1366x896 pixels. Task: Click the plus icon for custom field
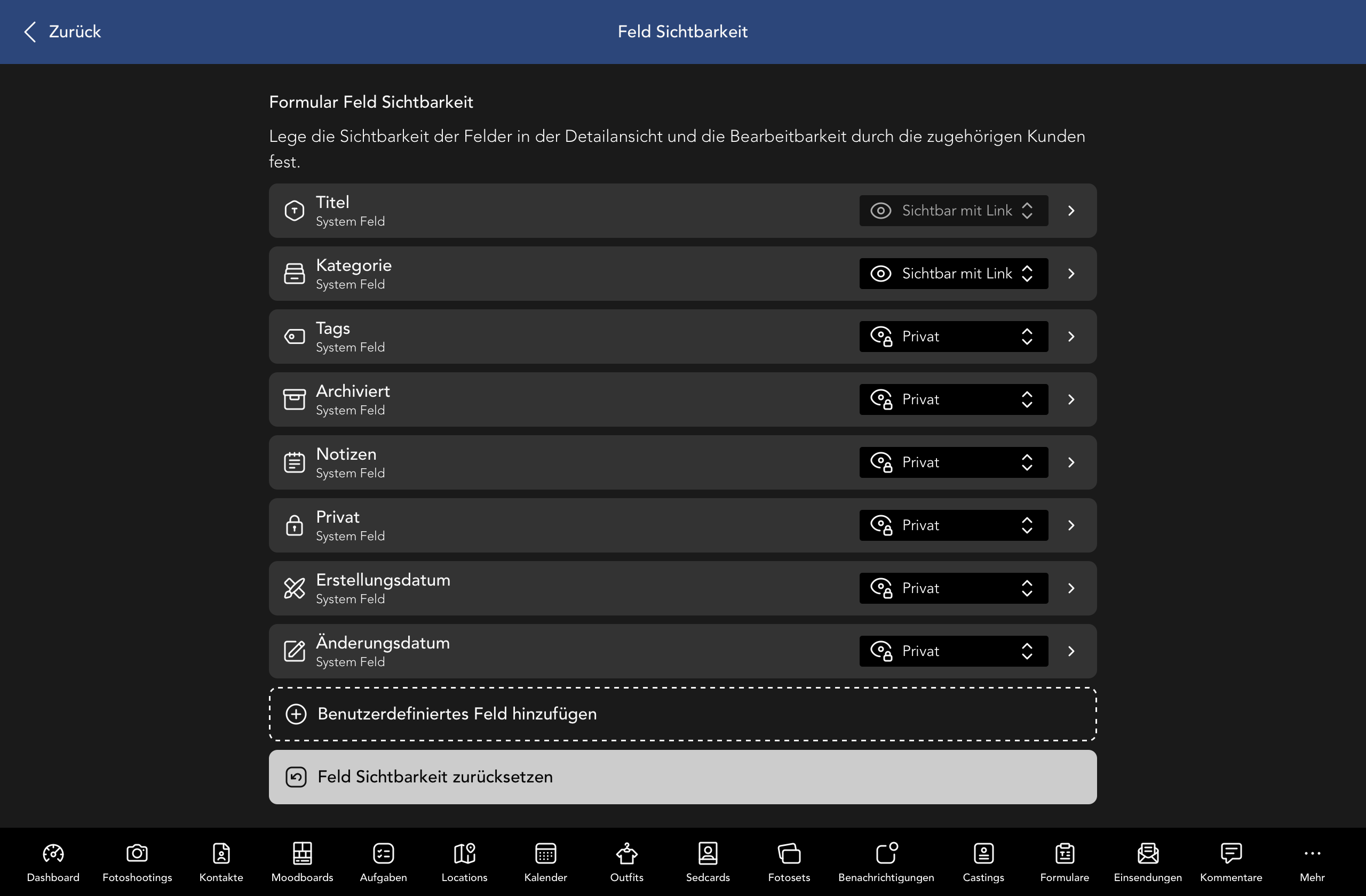(296, 714)
